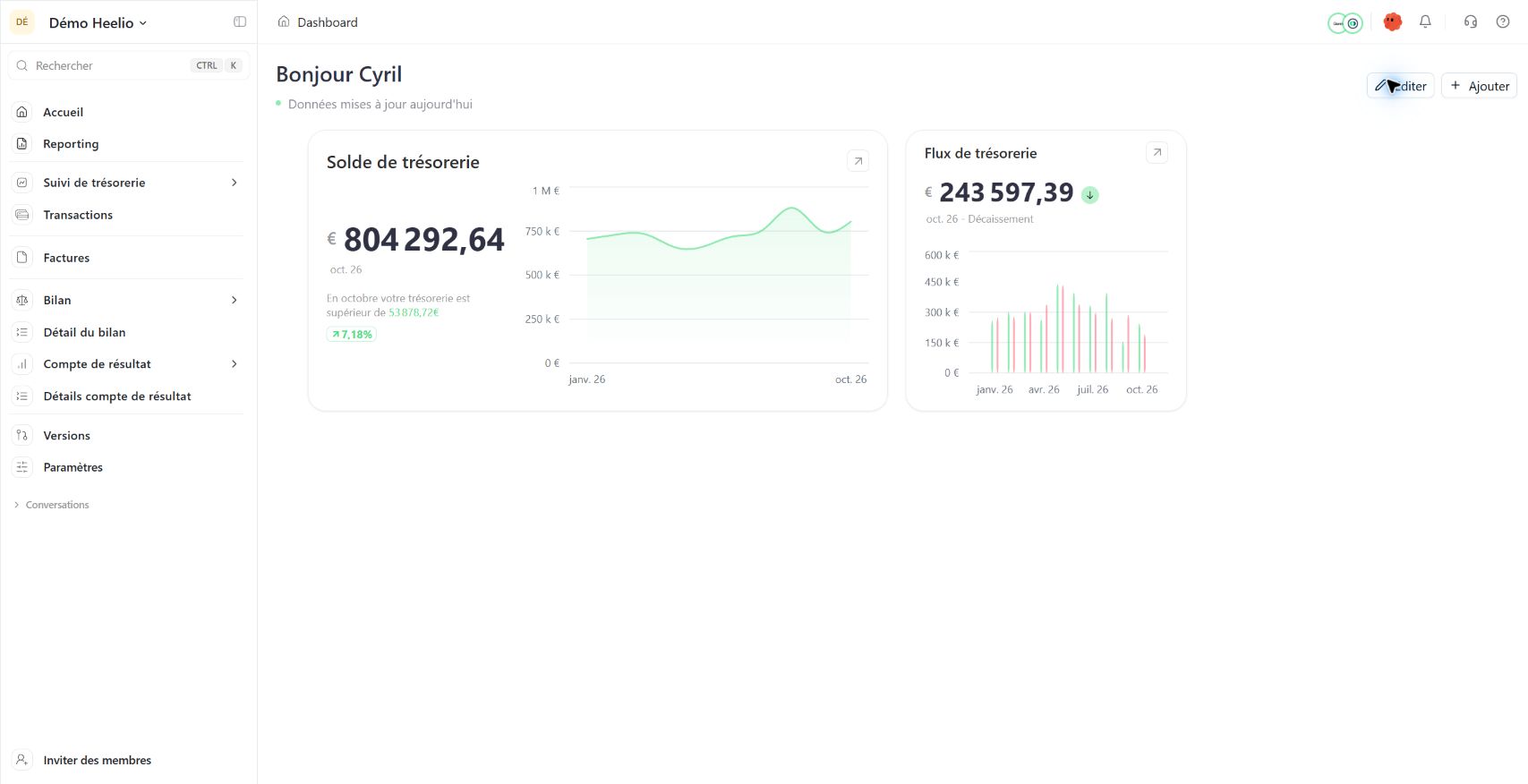Image resolution: width=1528 pixels, height=784 pixels.
Task: Expand the Solde de trésorerie card arrow
Action: pyautogui.click(x=858, y=161)
